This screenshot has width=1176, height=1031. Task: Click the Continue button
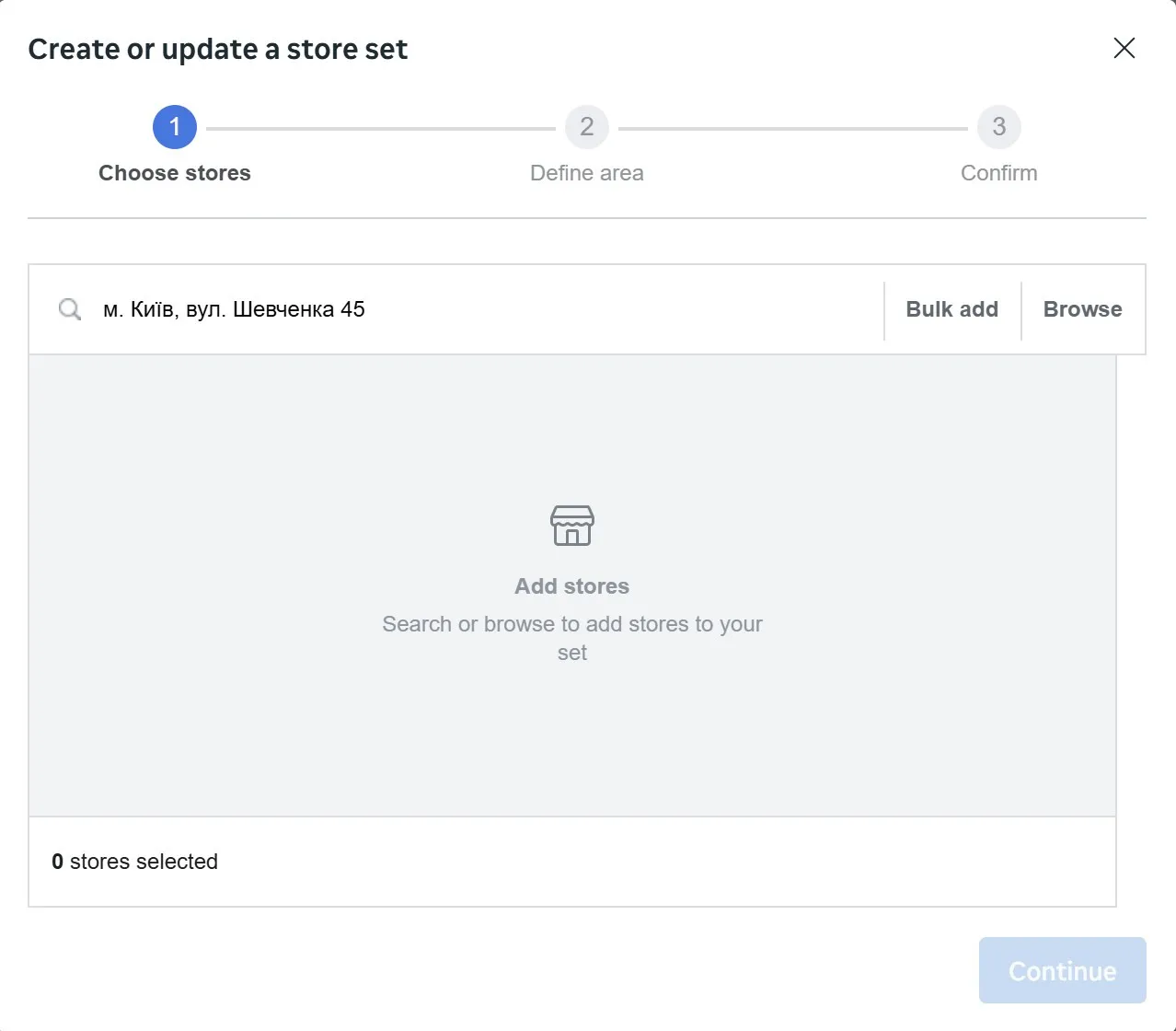click(x=1062, y=970)
